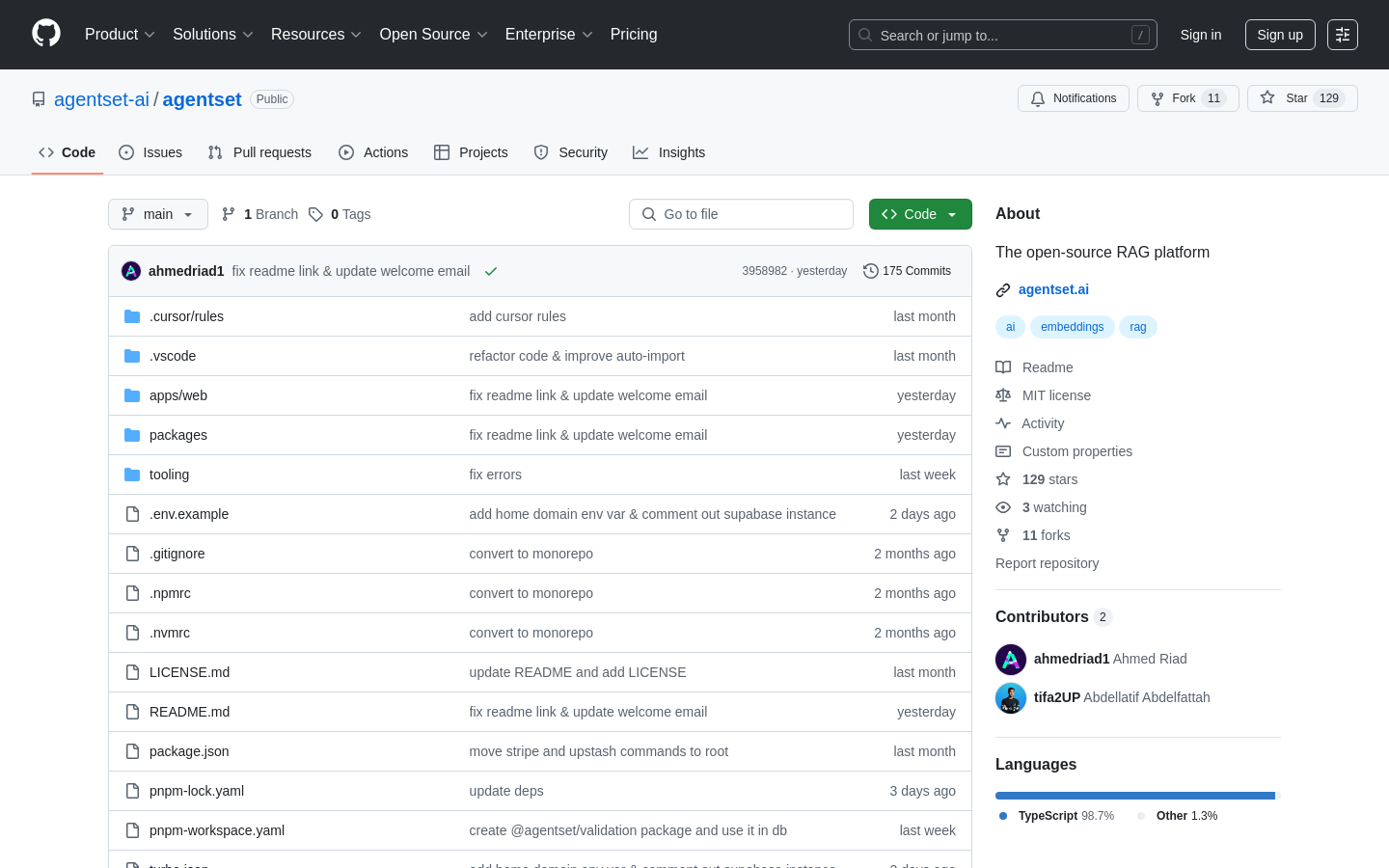Click the ahmedriad1 avatar in commit bar
This screenshot has height=868, width=1389.
131,271
